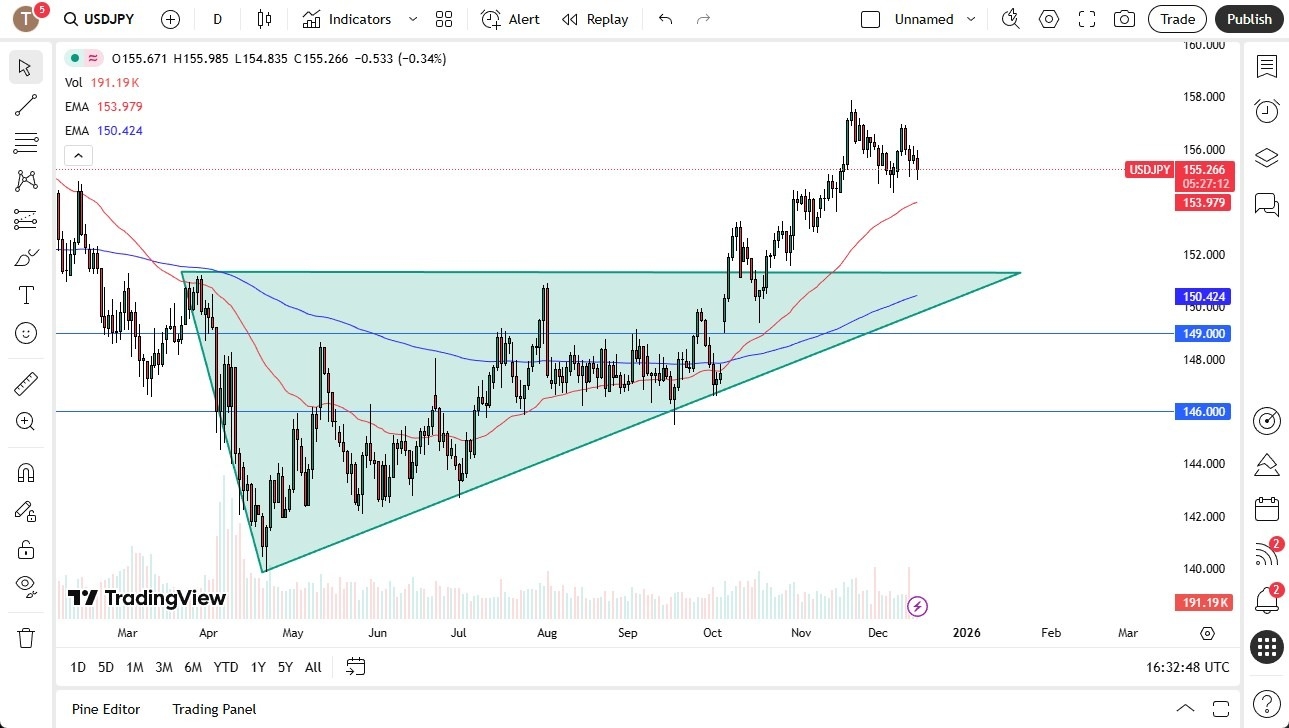Collapse the indicator legend arrow
The height and width of the screenshot is (728, 1289).
click(78, 155)
